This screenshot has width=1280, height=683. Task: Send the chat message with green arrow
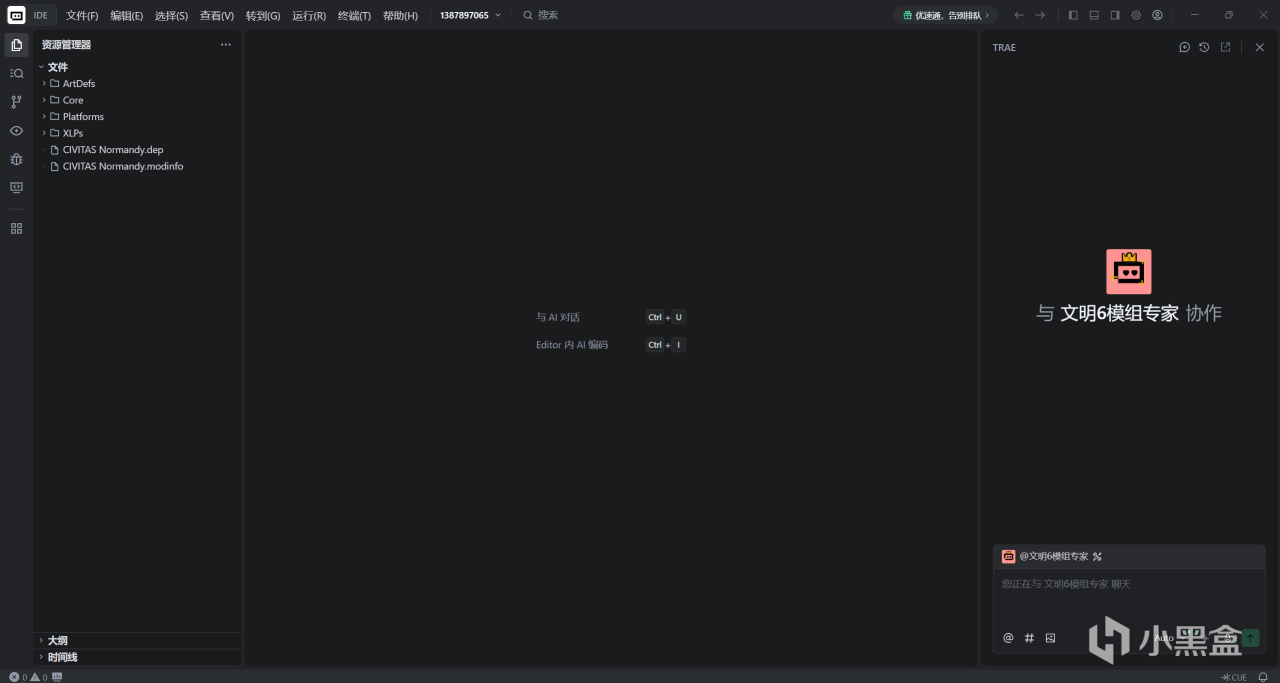click(1250, 637)
